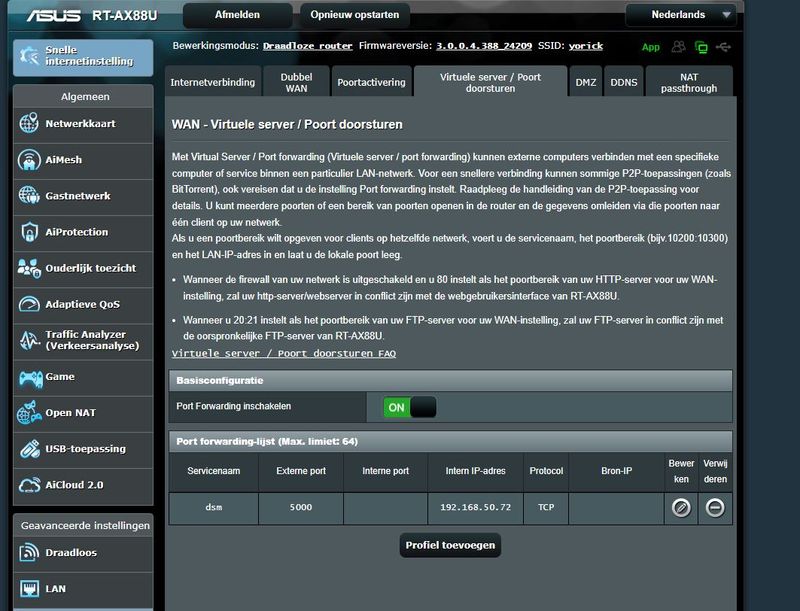Image resolution: width=800 pixels, height=611 pixels.
Task: Click the Geavanceerde instellingen section heading
Action: [85, 525]
